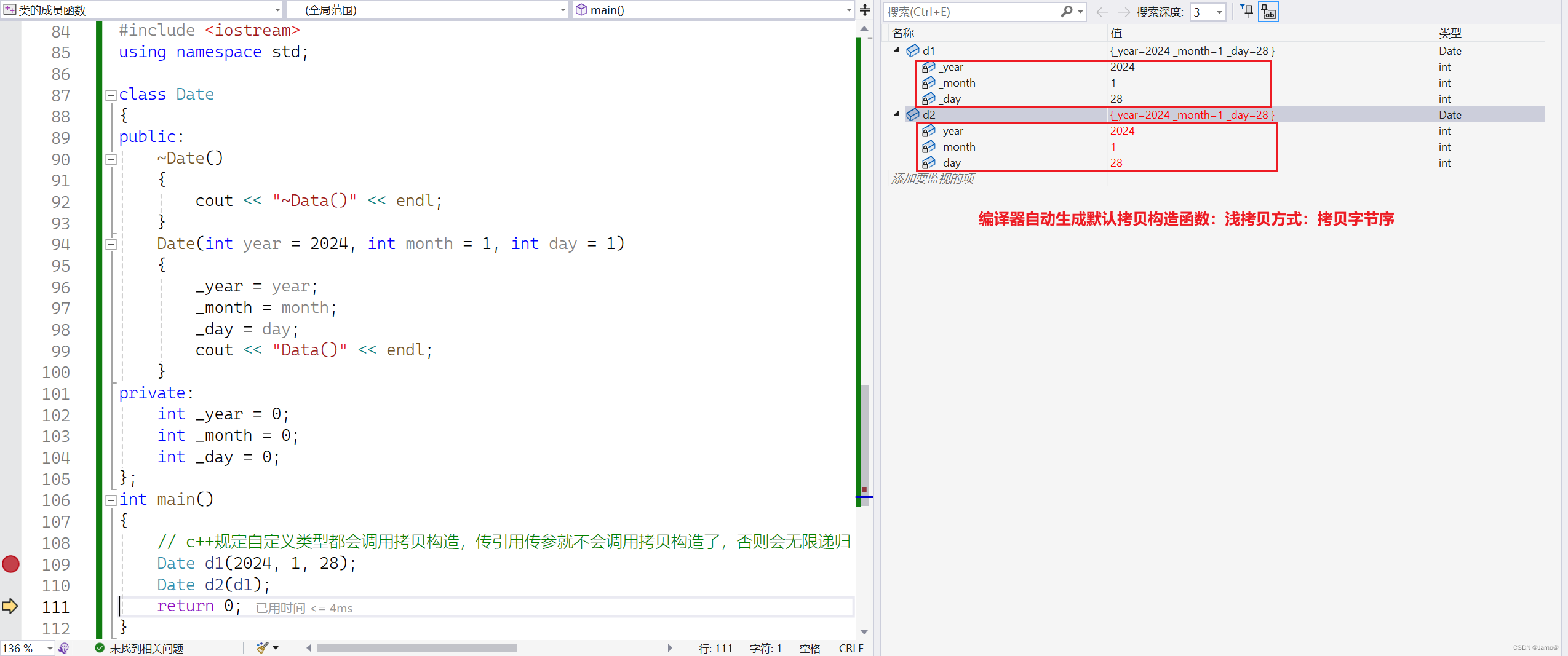Click the 添加要监视的项 add watch row
The height and width of the screenshot is (656, 1568).
pyautogui.click(x=933, y=178)
